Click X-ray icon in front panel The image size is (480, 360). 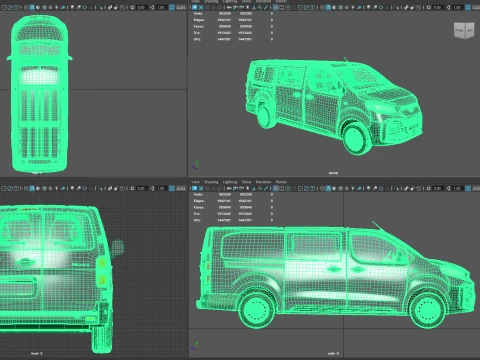point(110,188)
